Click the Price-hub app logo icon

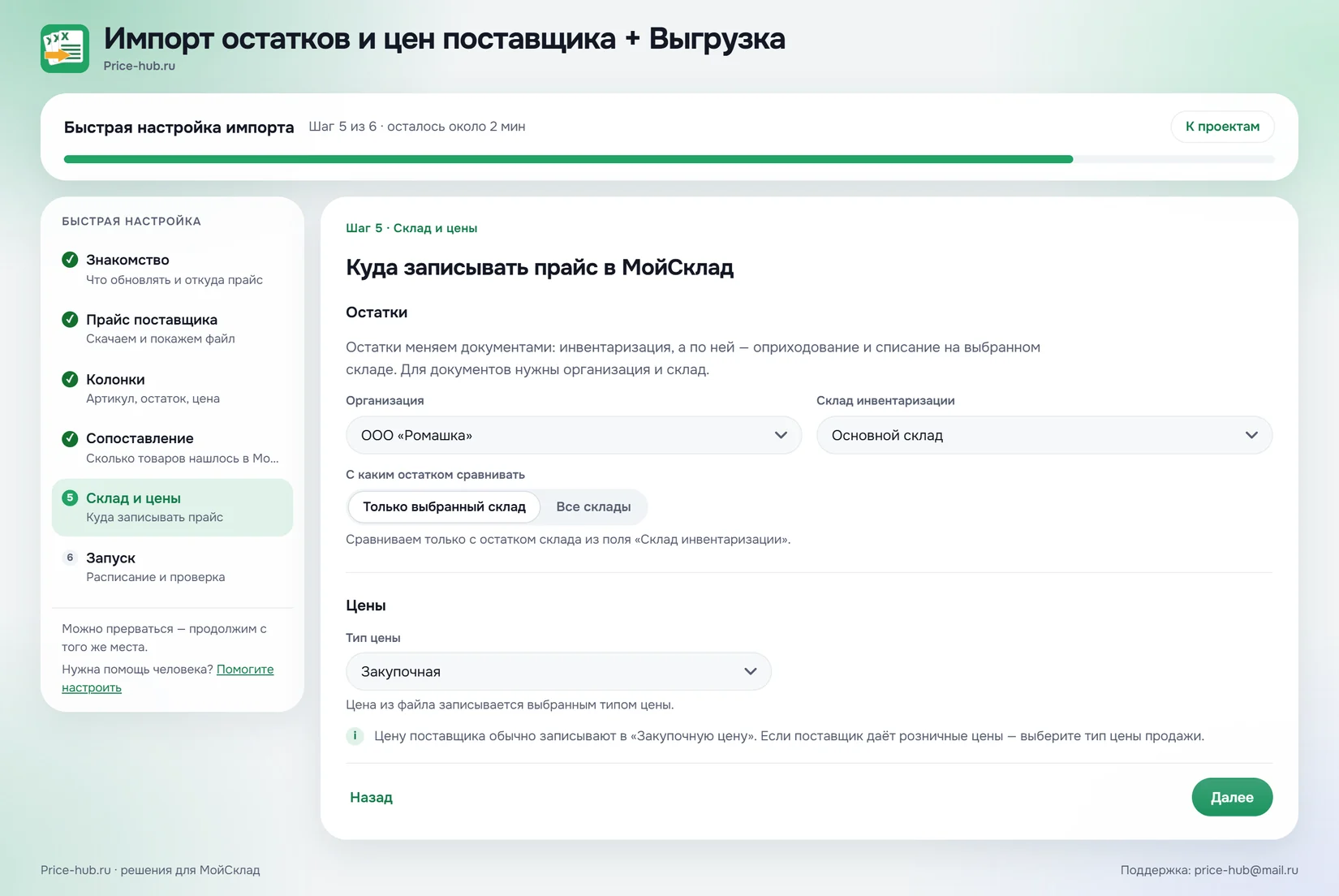pyautogui.click(x=65, y=49)
